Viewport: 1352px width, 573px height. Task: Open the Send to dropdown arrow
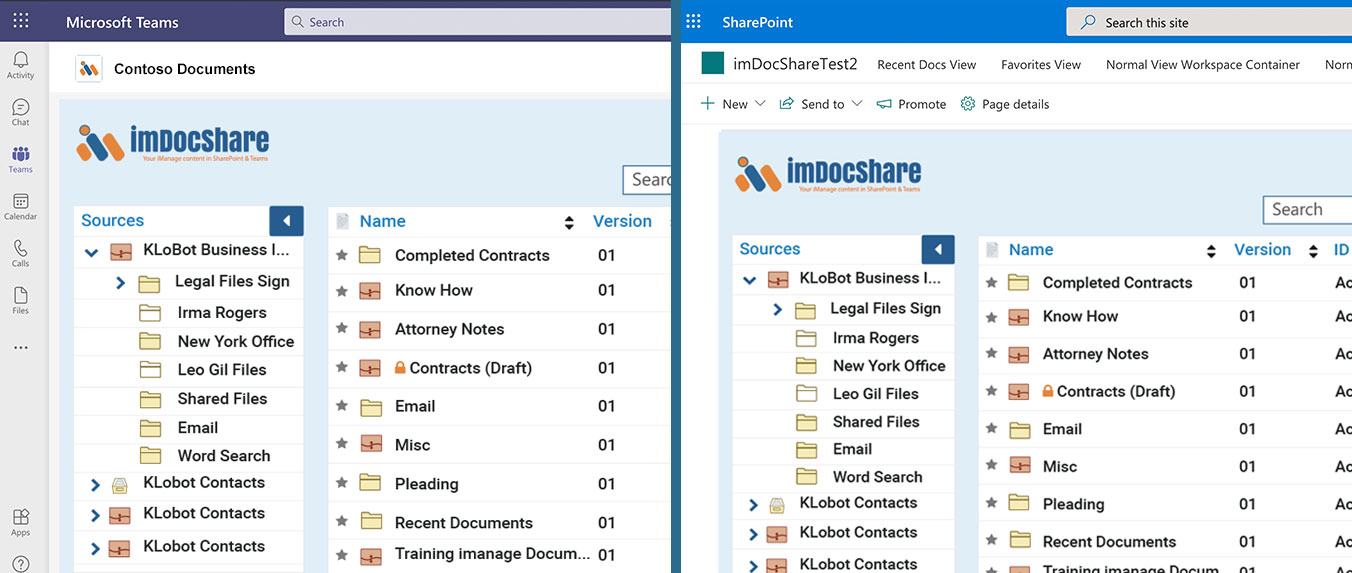(857, 104)
